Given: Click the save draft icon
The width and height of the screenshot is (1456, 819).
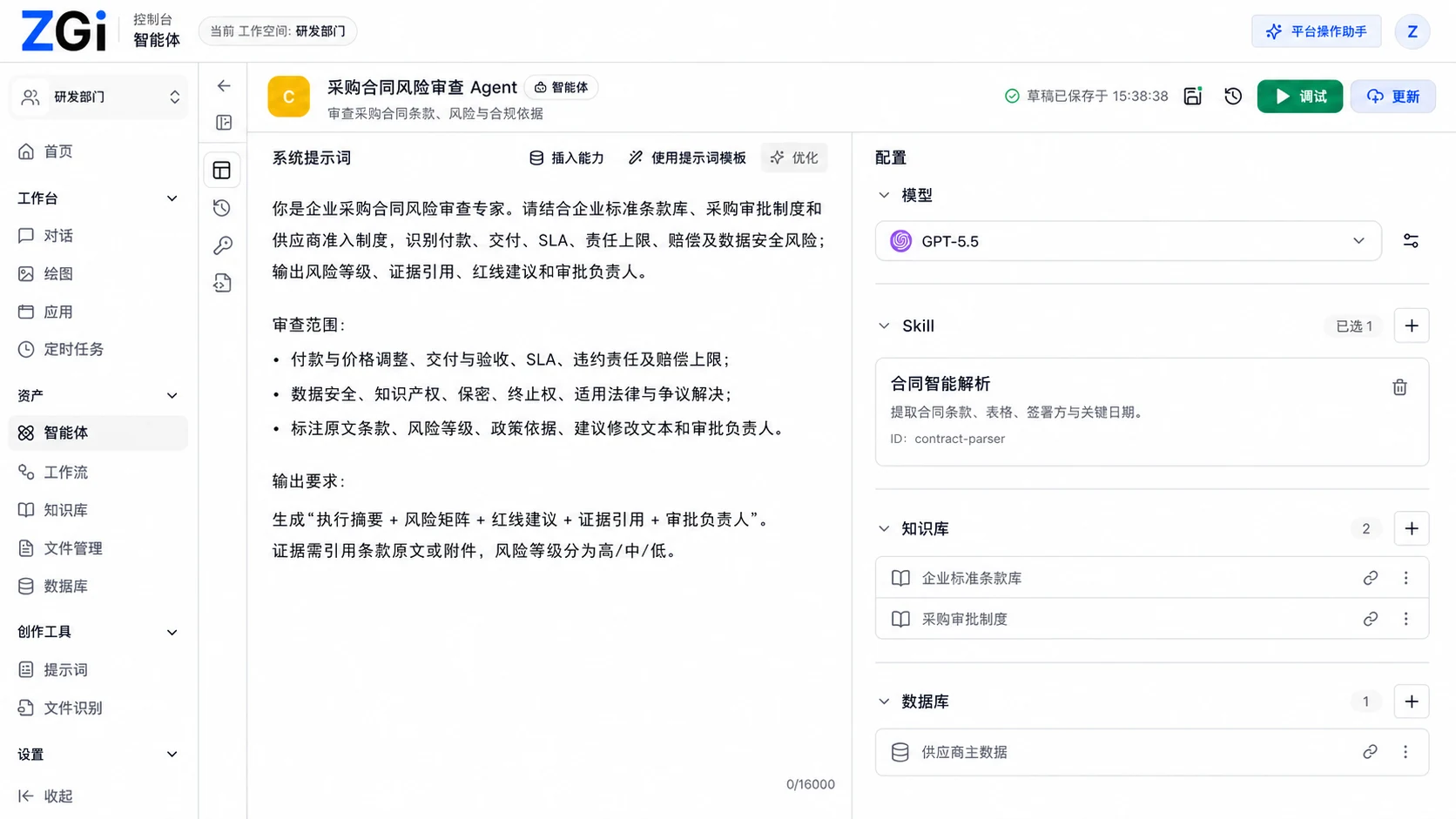Looking at the screenshot, I should pyautogui.click(x=1193, y=96).
